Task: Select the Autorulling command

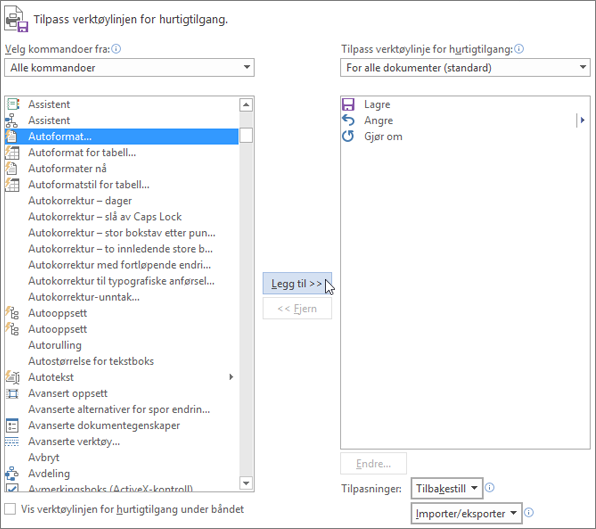Action: coord(122,345)
